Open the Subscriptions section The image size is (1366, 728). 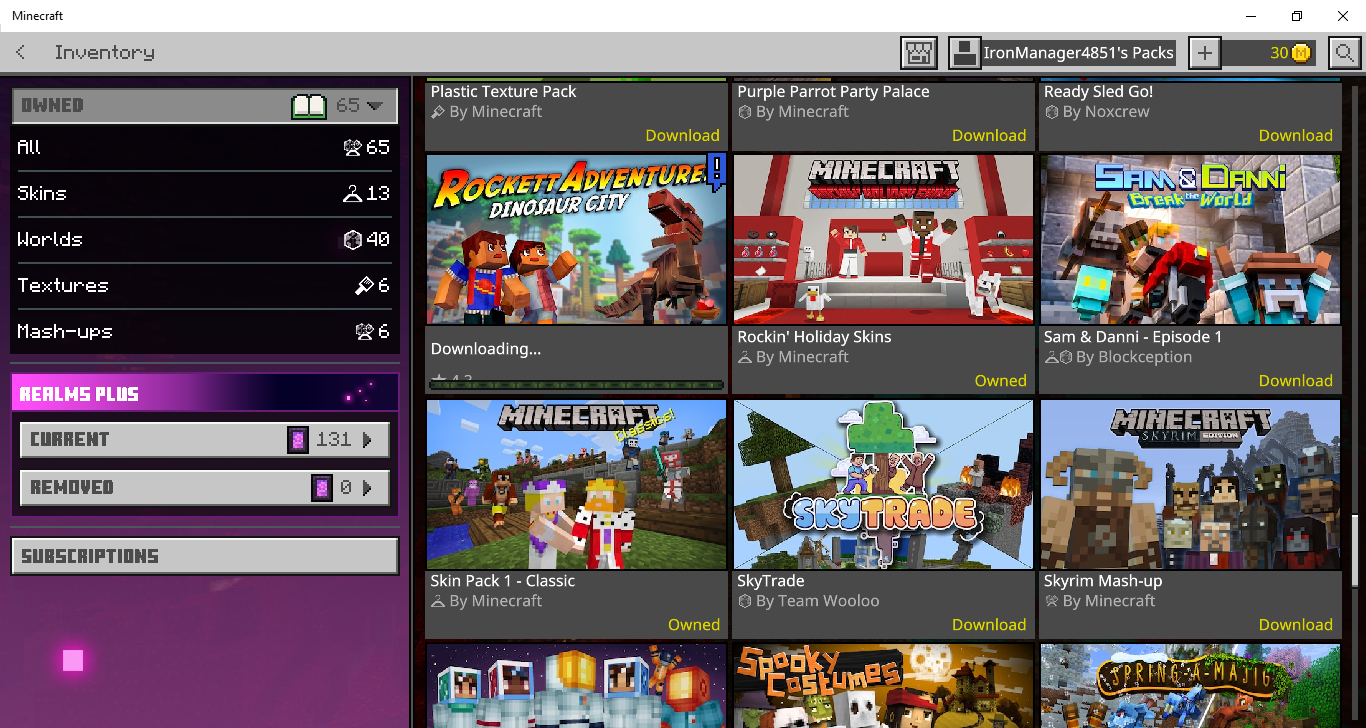tap(205, 556)
